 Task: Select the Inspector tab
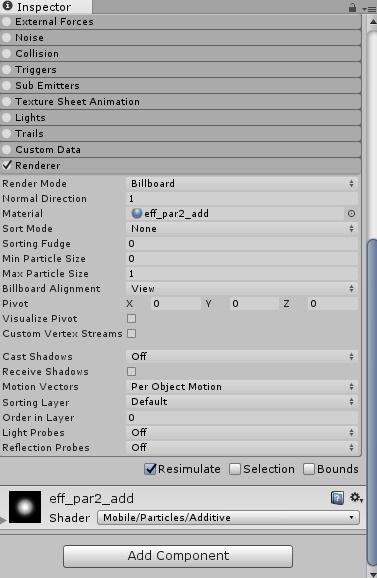pos(46,7)
